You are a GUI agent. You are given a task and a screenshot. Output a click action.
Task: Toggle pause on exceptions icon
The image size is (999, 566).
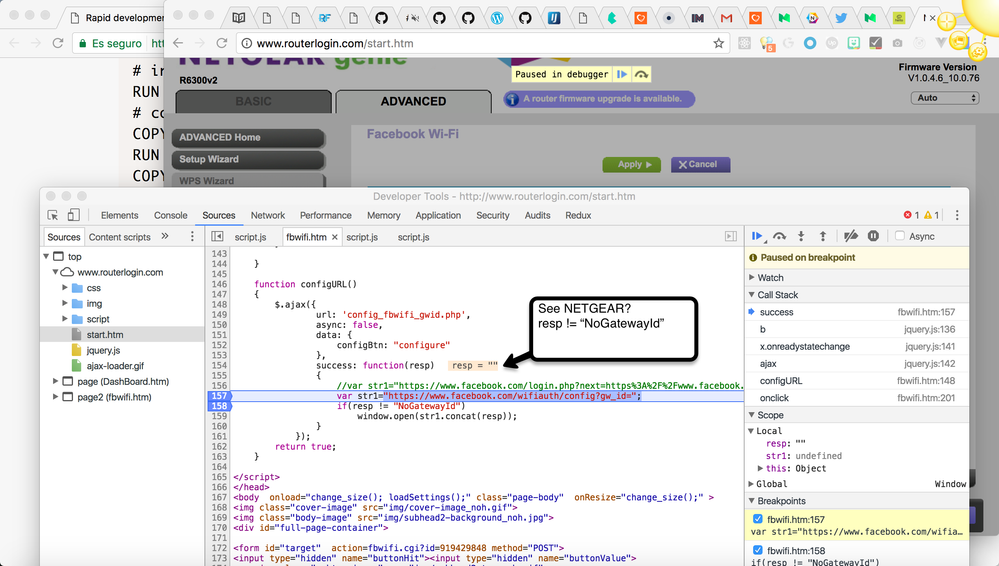coord(873,236)
